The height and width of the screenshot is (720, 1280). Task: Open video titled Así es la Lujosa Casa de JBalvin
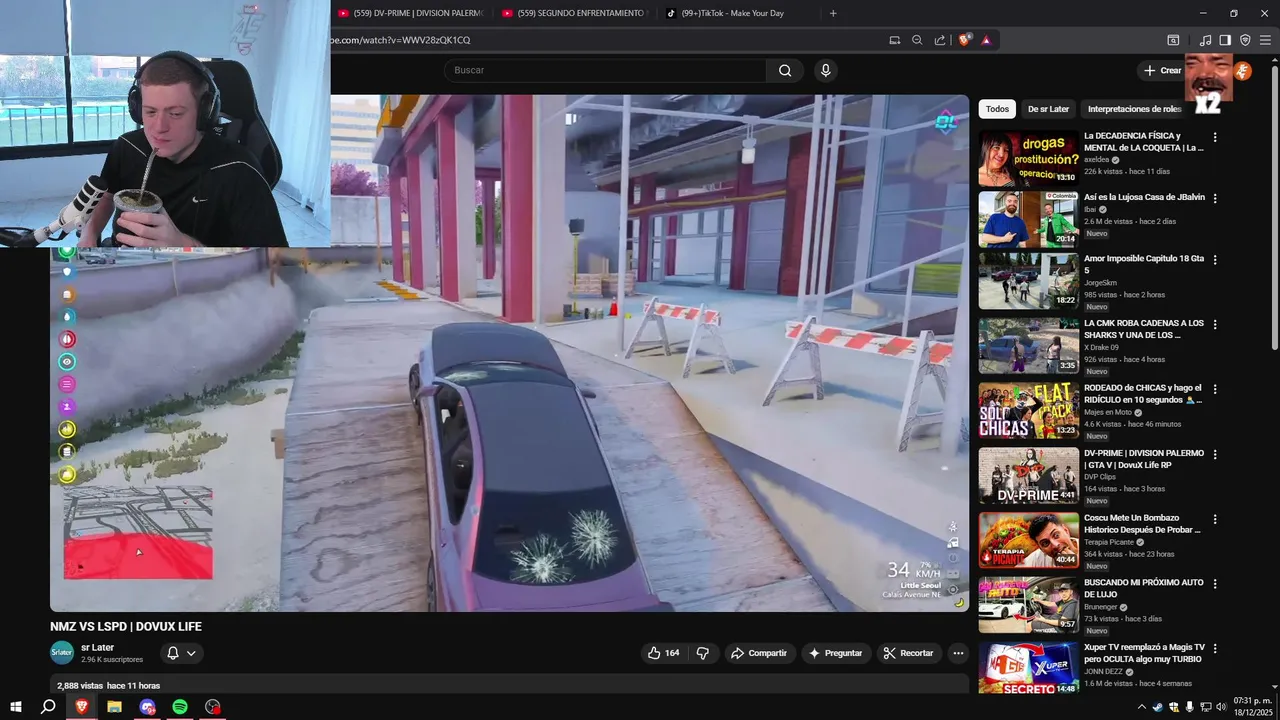coord(1144,197)
